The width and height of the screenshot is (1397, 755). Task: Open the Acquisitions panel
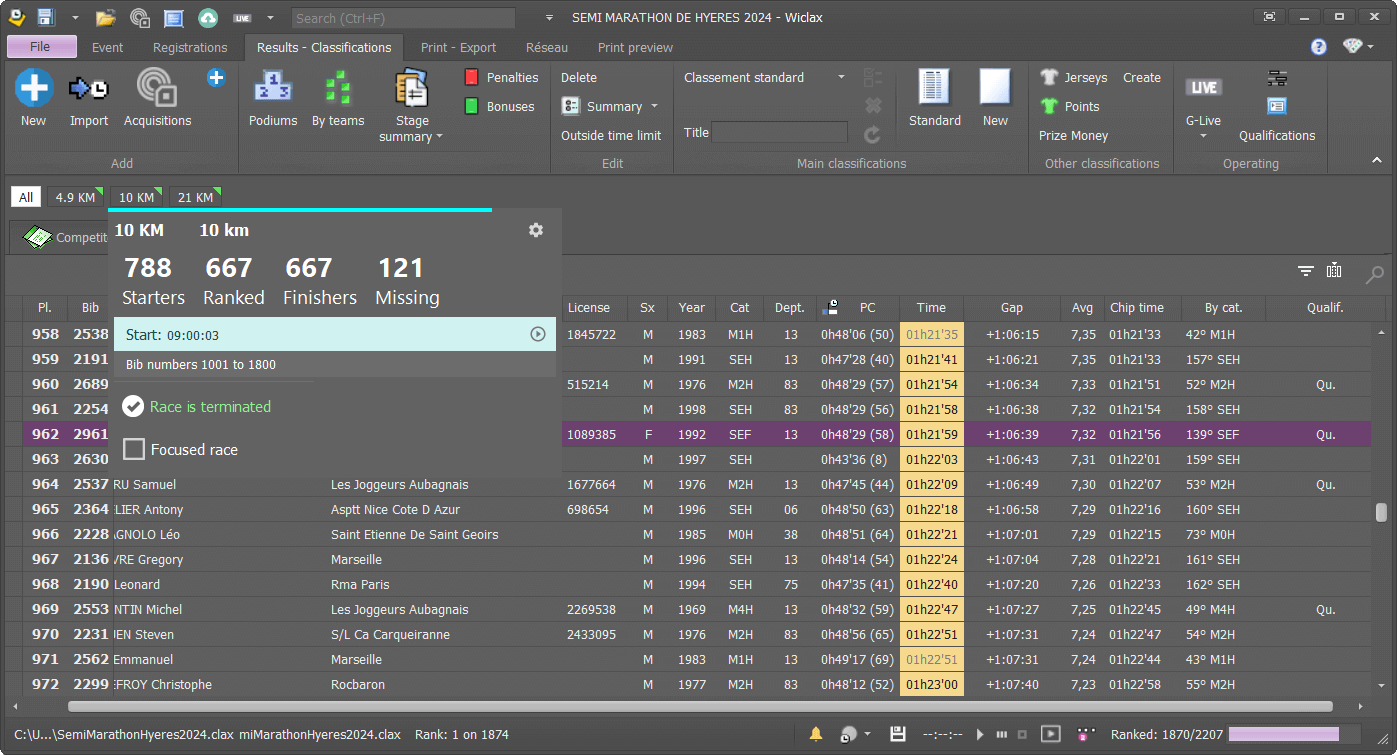tap(156, 97)
